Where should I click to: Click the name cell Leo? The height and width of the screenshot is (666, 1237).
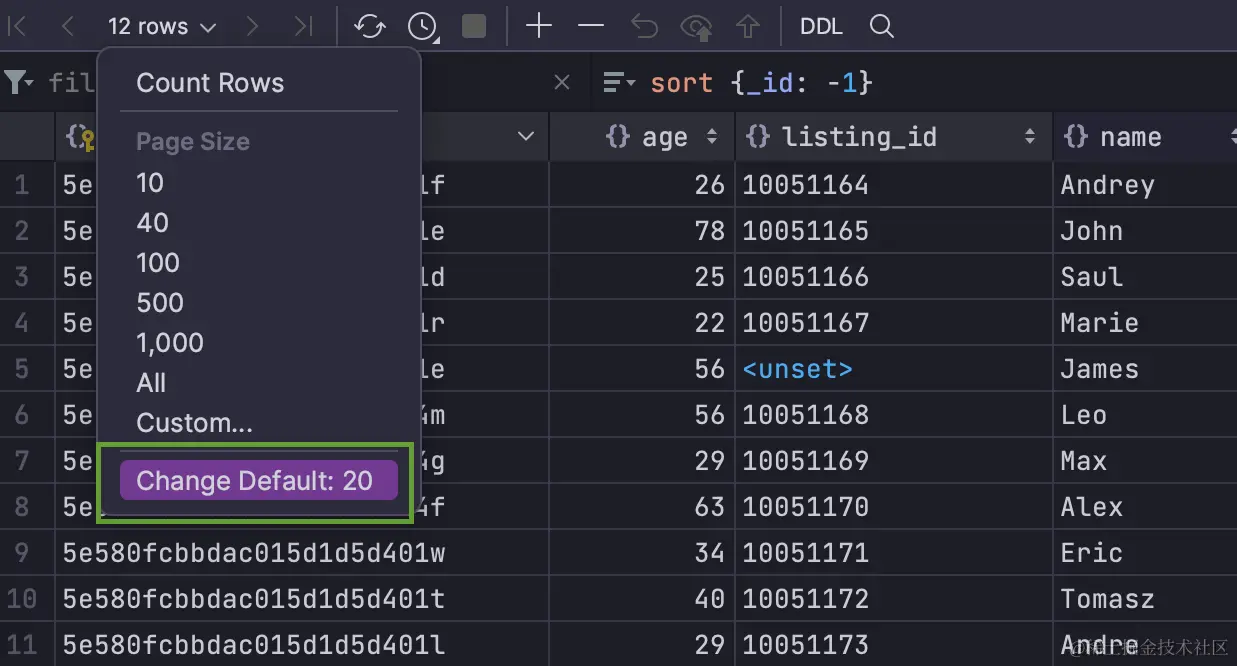click(x=1145, y=415)
